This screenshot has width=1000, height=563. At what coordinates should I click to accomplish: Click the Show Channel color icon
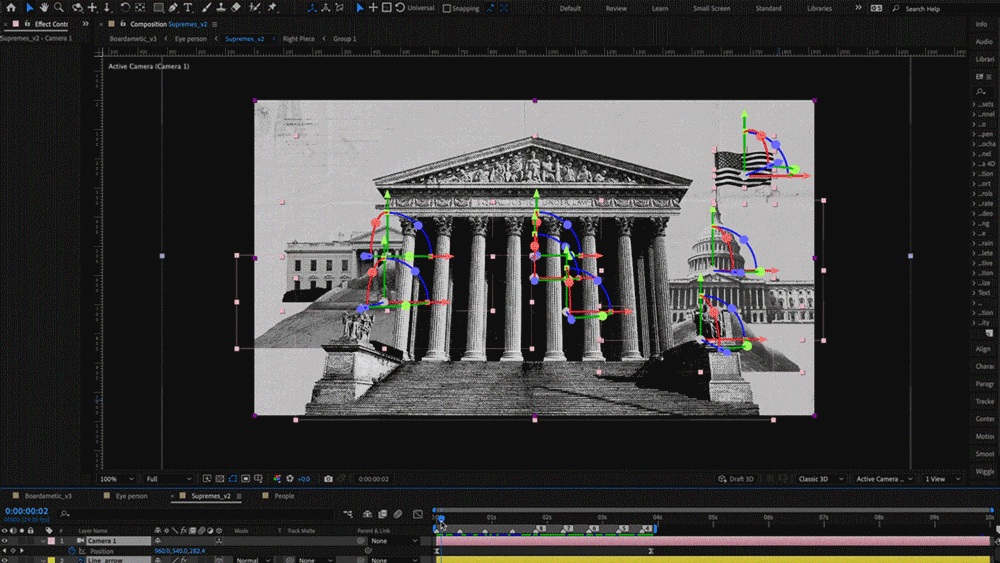pyautogui.click(x=277, y=479)
